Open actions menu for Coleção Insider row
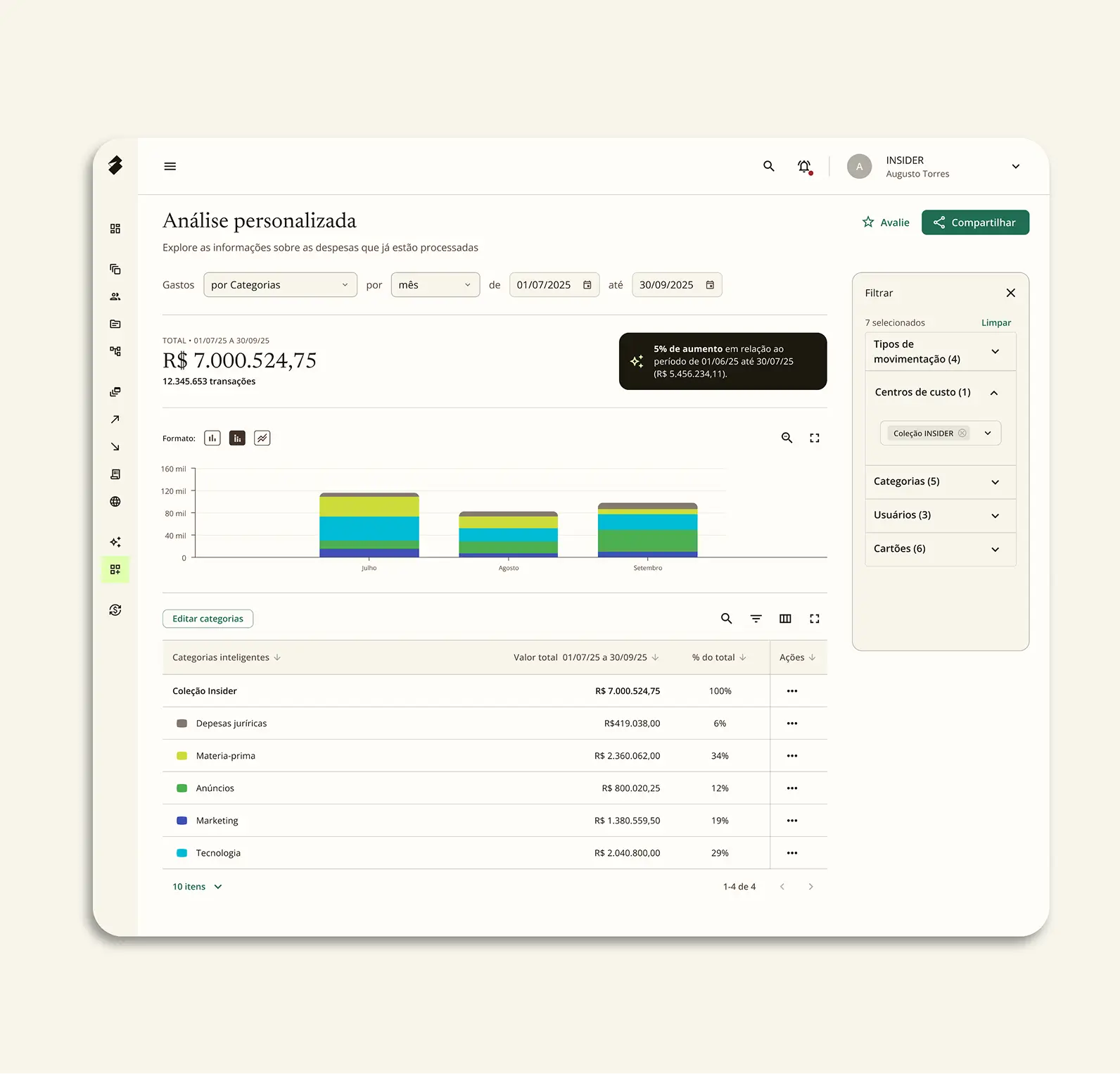The image size is (1120, 1074). click(792, 691)
